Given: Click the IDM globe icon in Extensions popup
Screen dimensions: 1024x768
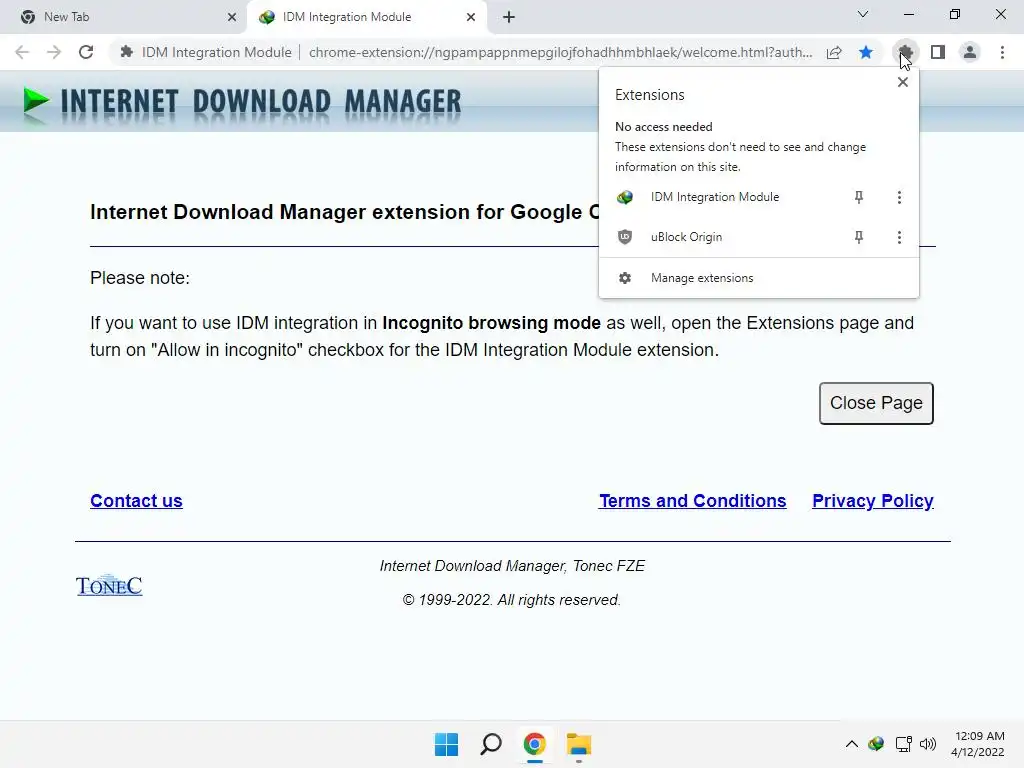Looking at the screenshot, I should pyautogui.click(x=625, y=197).
